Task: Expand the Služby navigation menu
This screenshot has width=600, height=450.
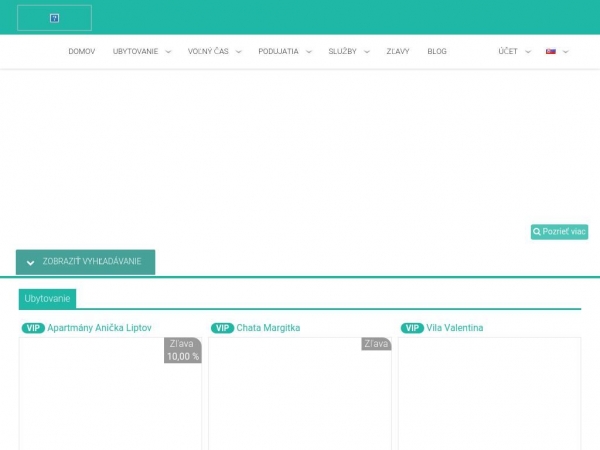Action: tap(349, 51)
